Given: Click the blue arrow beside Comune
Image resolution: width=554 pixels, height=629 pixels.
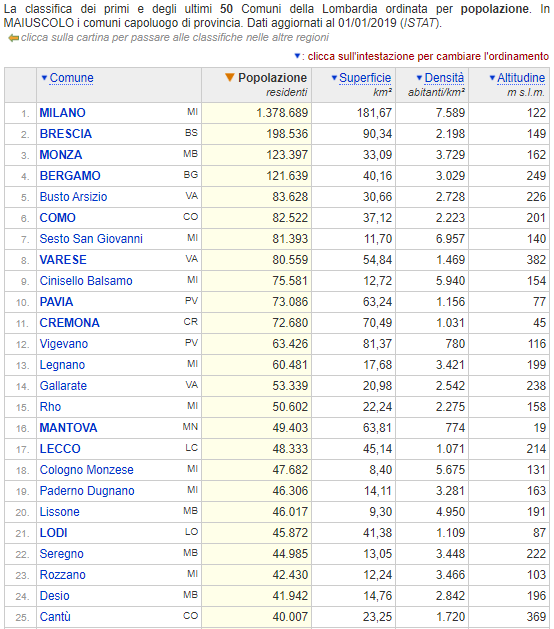Looking at the screenshot, I should (x=44, y=77).
